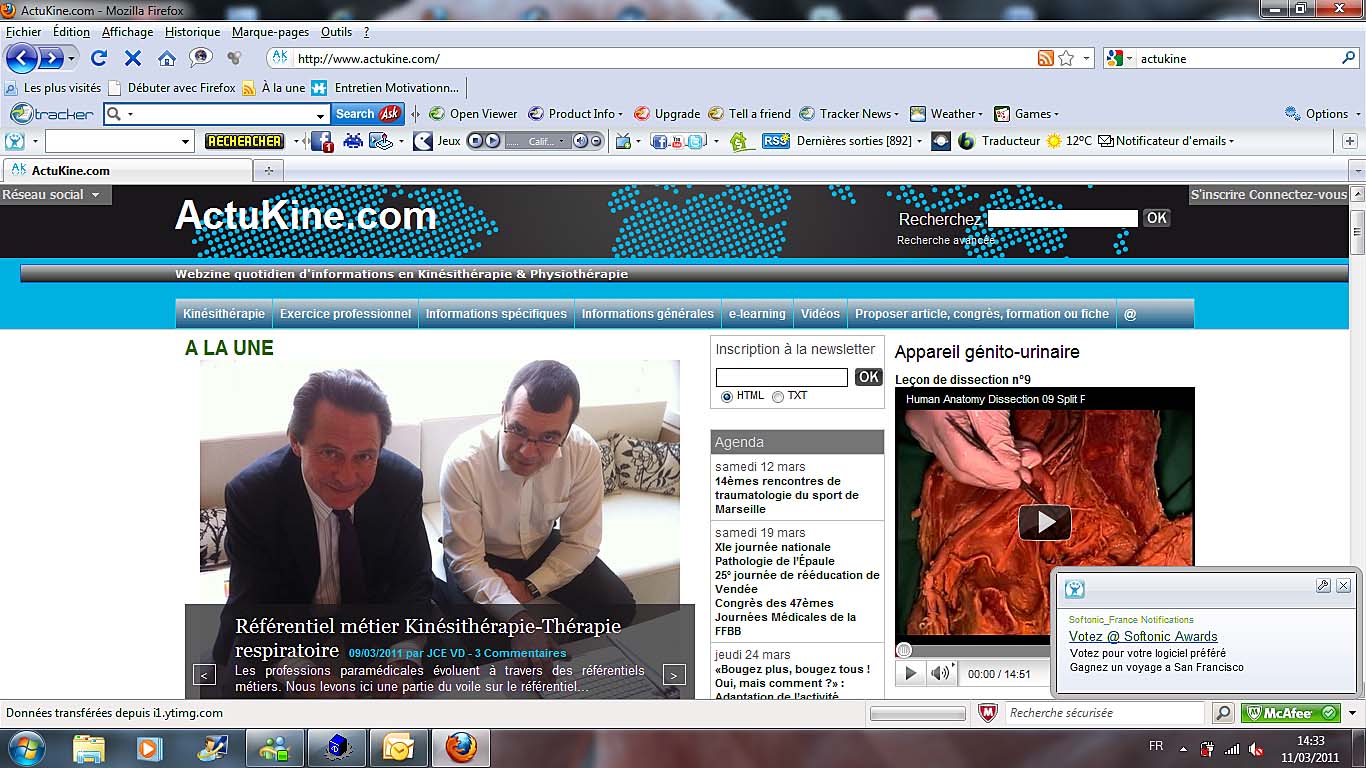Screen dimensions: 1366x768
Task: Open the address bar history dropdown arrow
Action: (x=1087, y=58)
